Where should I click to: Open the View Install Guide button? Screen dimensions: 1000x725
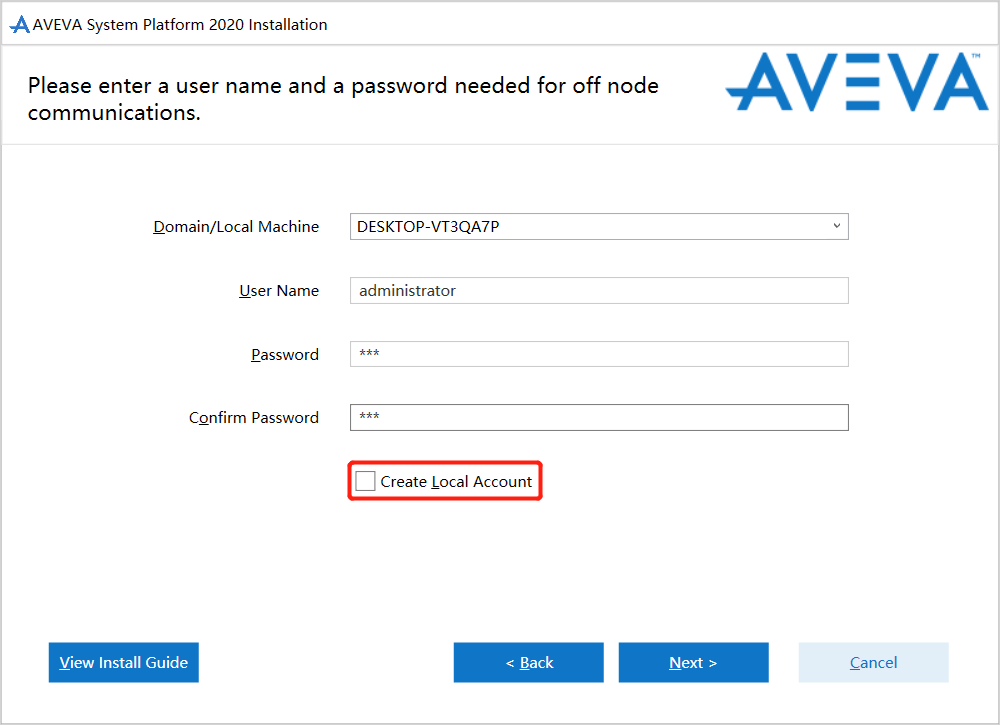click(124, 662)
